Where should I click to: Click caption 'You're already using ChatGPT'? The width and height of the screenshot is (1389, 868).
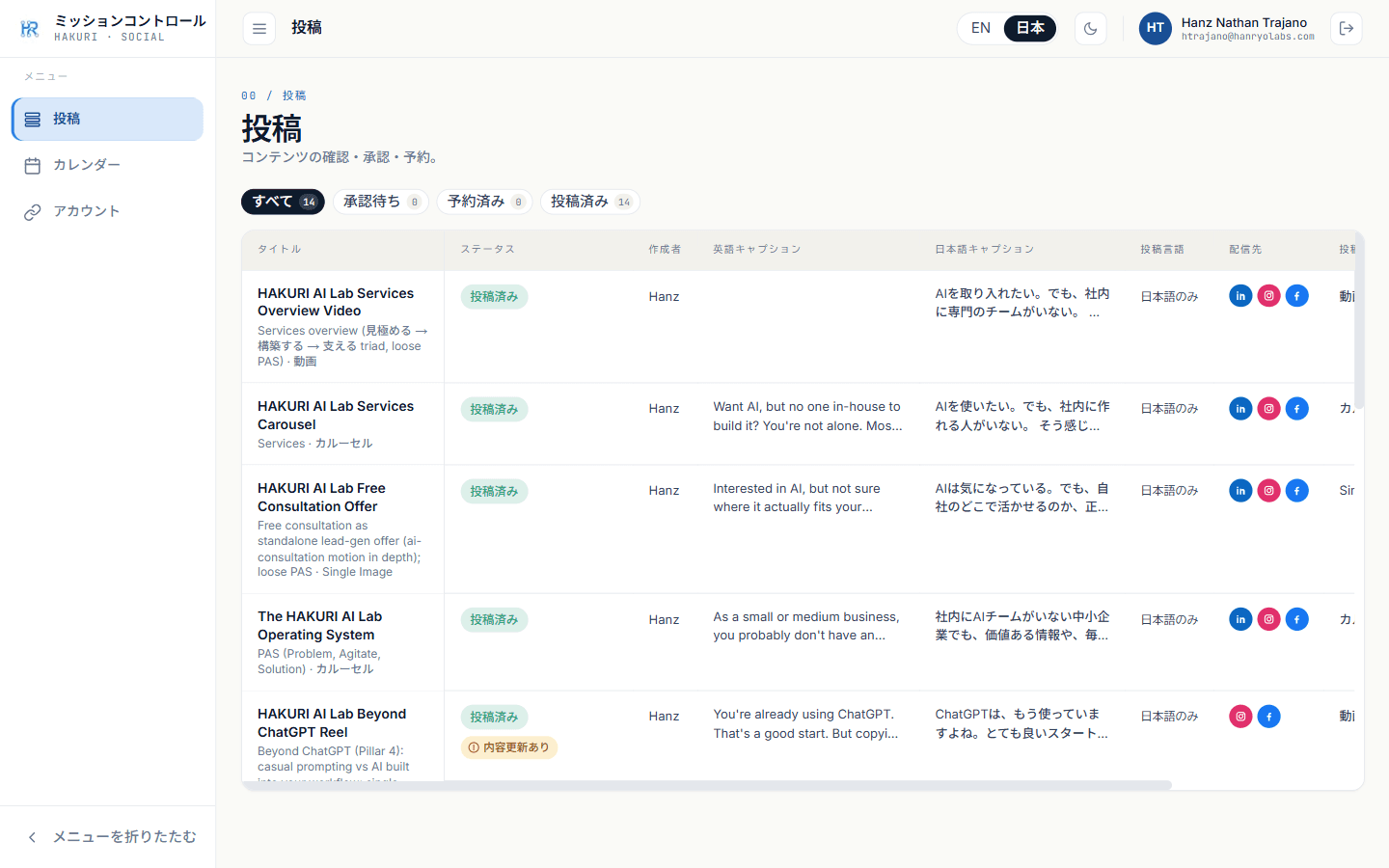[x=805, y=724]
